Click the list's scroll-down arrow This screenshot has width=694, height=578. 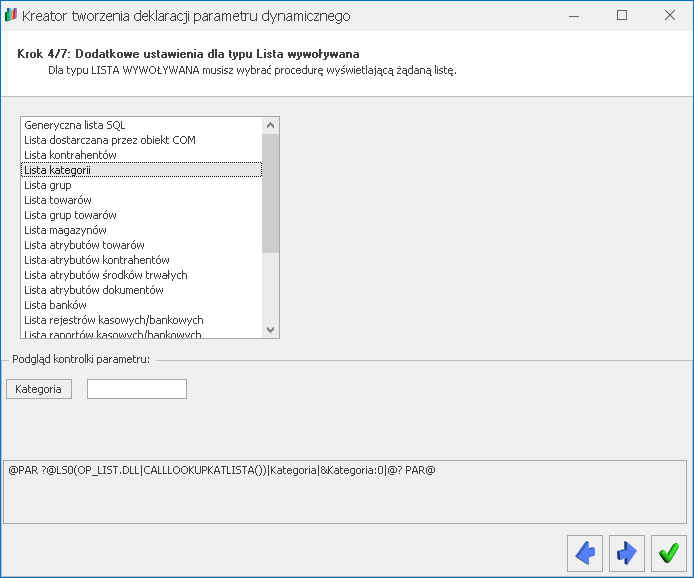[270, 330]
